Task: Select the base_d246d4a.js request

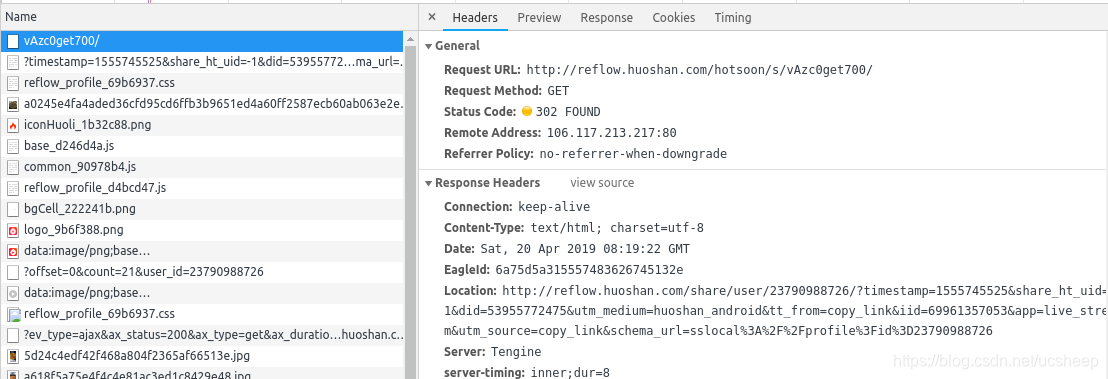Action: pyautogui.click(x=202, y=146)
